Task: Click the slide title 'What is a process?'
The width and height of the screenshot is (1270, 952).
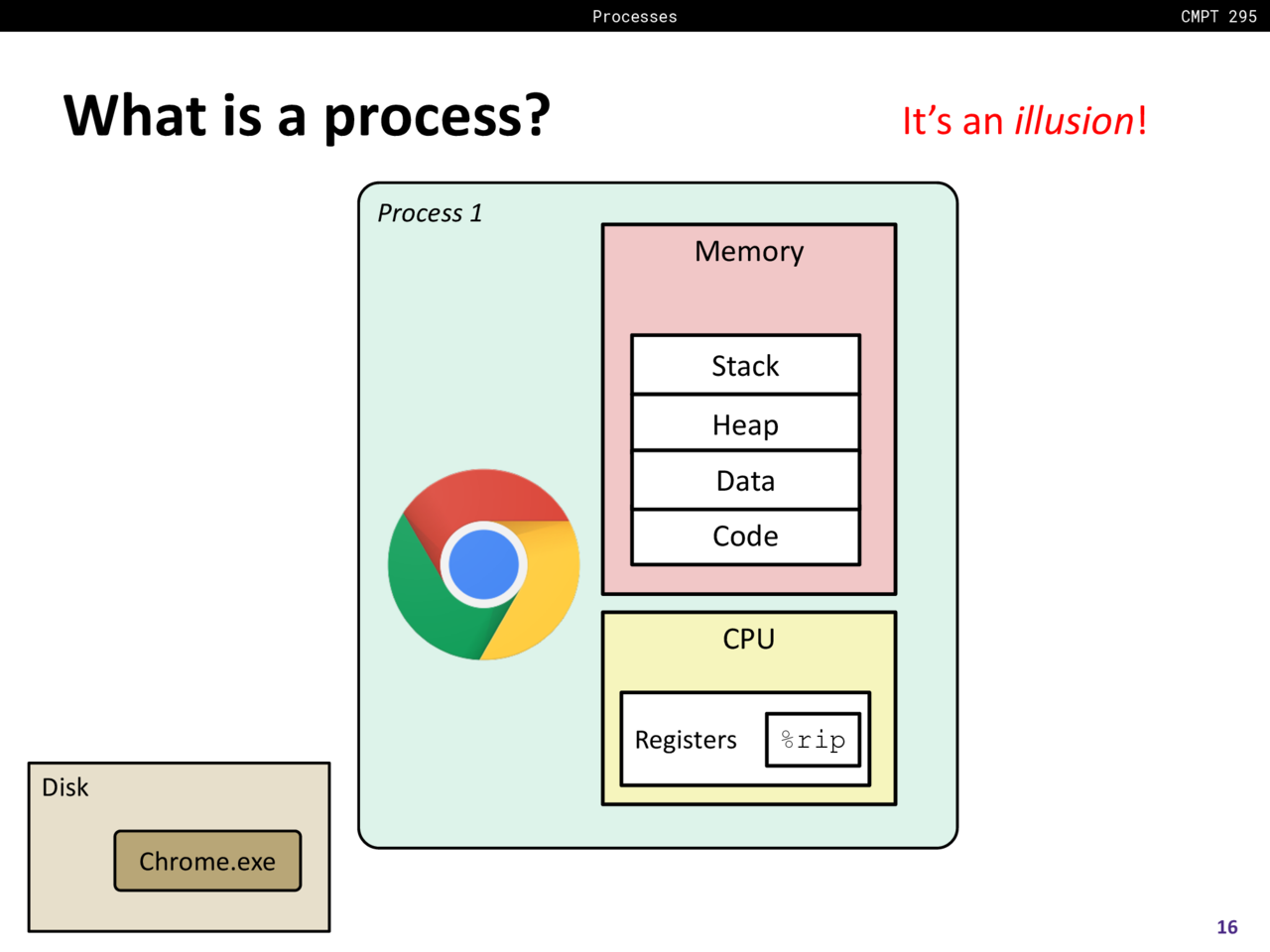Action: pyautogui.click(x=307, y=115)
